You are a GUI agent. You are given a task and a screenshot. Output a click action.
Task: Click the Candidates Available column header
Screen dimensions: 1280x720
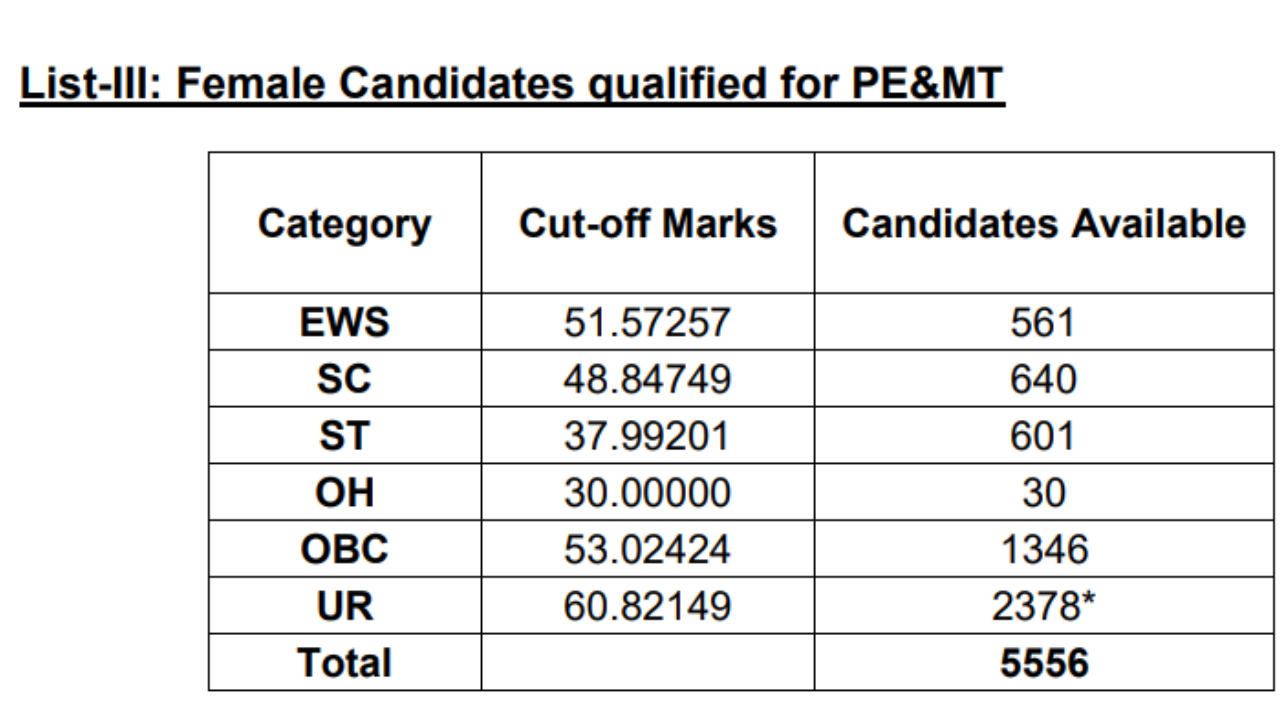[1044, 224]
